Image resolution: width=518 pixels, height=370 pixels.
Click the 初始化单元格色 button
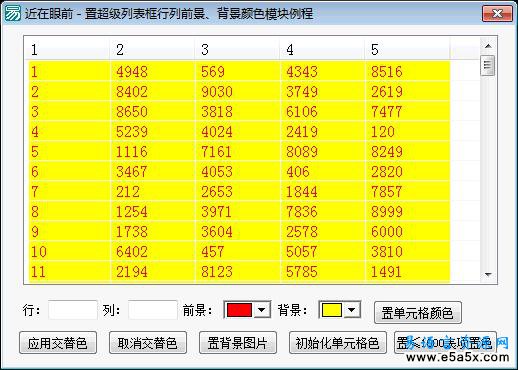pos(338,343)
